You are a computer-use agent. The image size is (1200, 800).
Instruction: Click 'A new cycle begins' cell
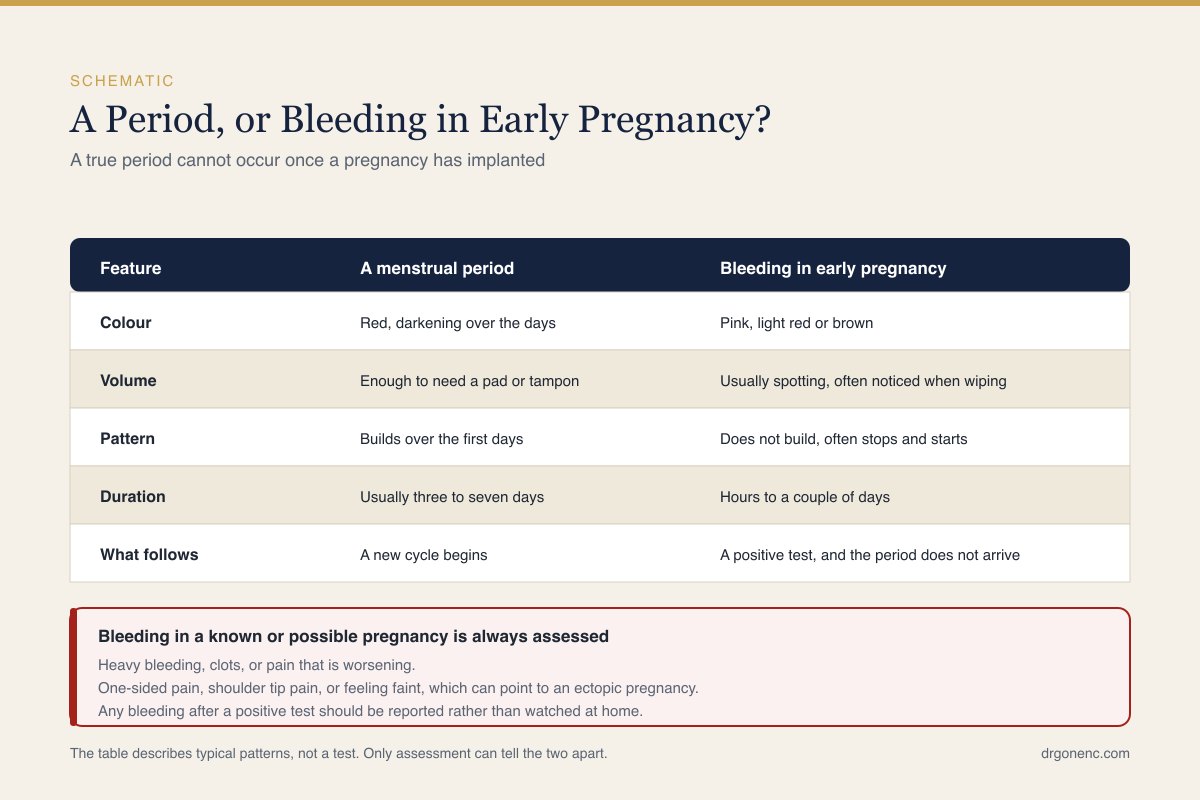(x=424, y=554)
